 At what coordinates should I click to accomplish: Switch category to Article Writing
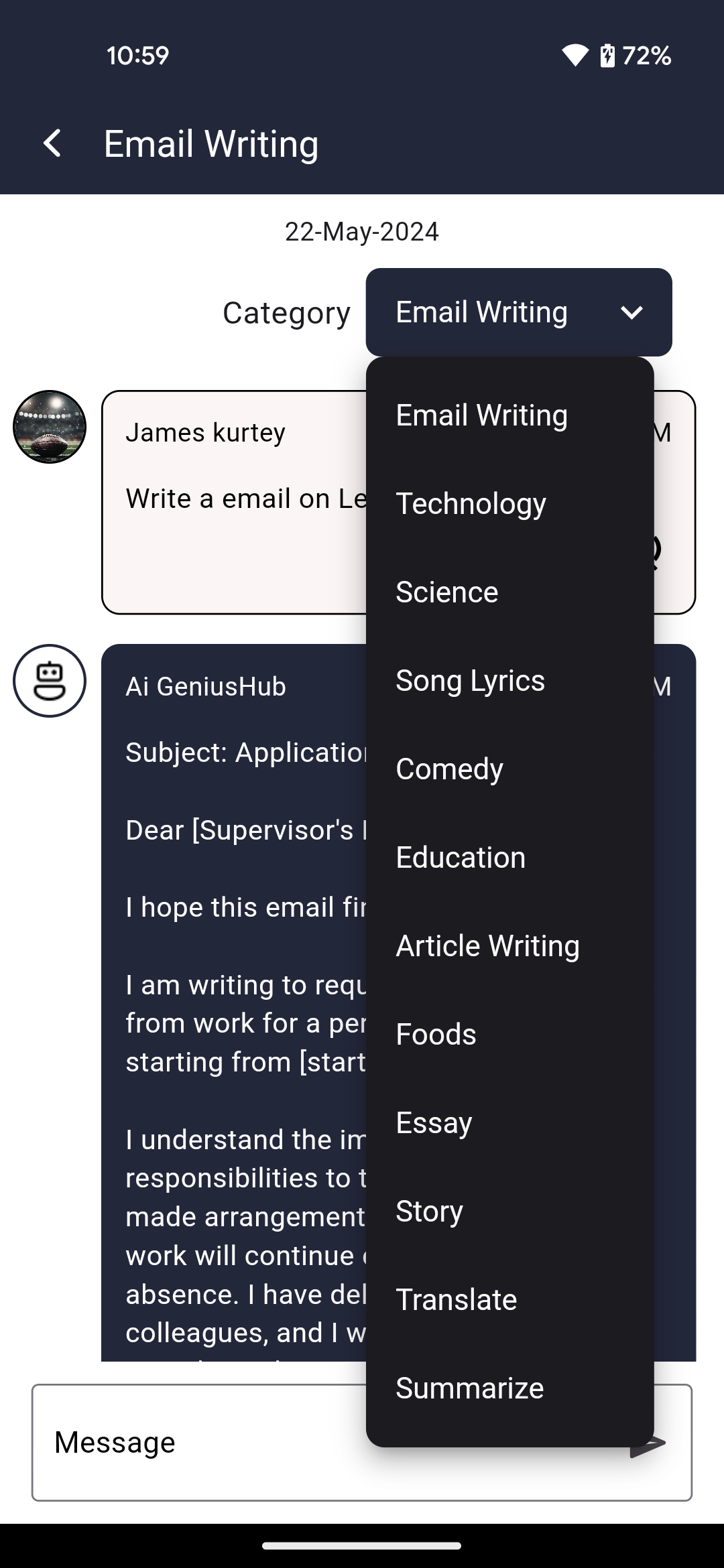[487, 946]
